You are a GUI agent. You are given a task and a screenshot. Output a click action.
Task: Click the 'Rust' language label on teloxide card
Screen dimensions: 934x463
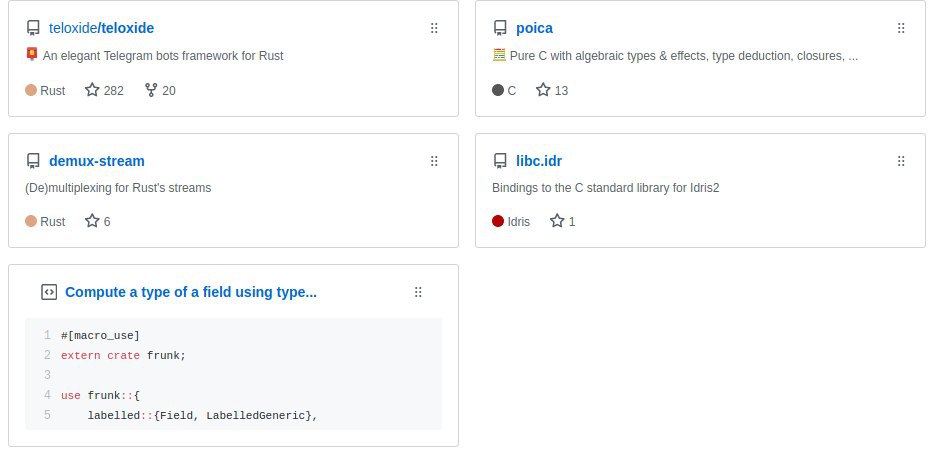(x=52, y=91)
